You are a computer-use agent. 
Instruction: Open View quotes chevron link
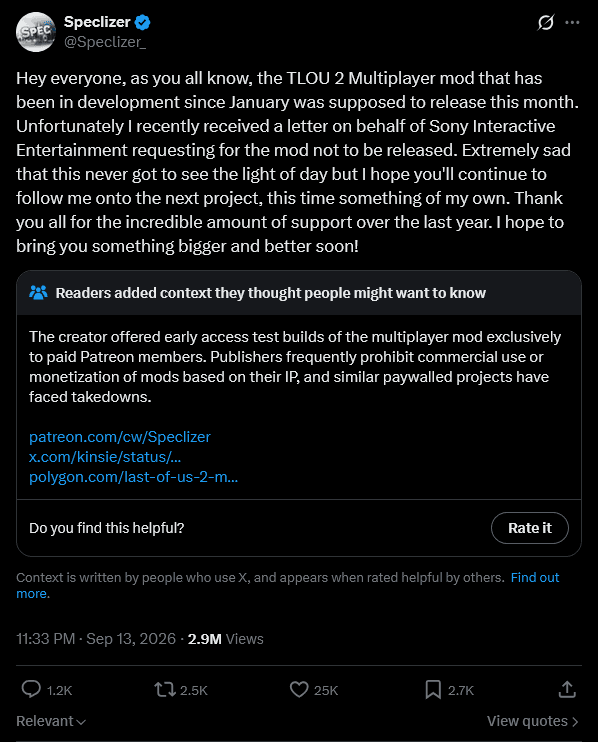point(533,721)
